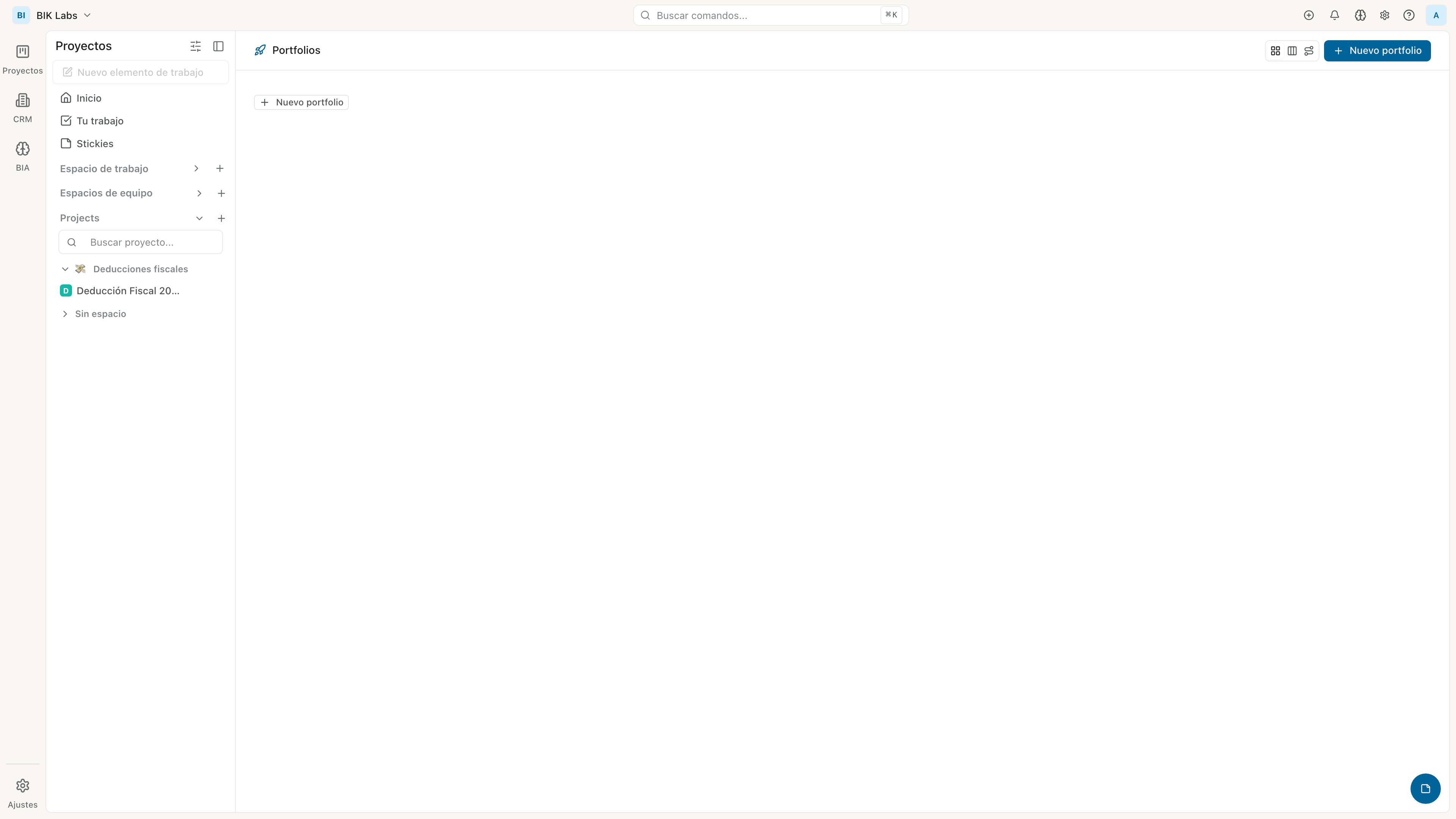This screenshot has width=1456, height=819.
Task: Open Stickies from the sidebar
Action: coord(94,144)
